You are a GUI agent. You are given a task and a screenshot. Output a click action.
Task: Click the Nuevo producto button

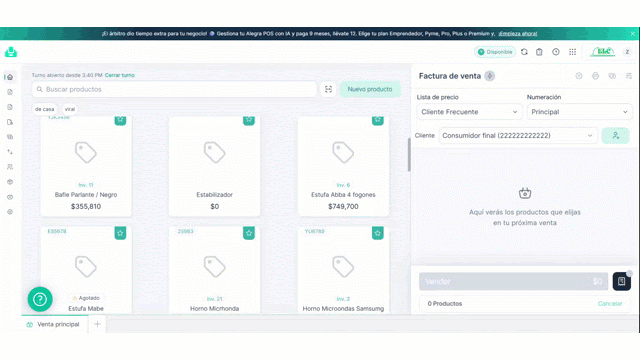pyautogui.click(x=370, y=89)
